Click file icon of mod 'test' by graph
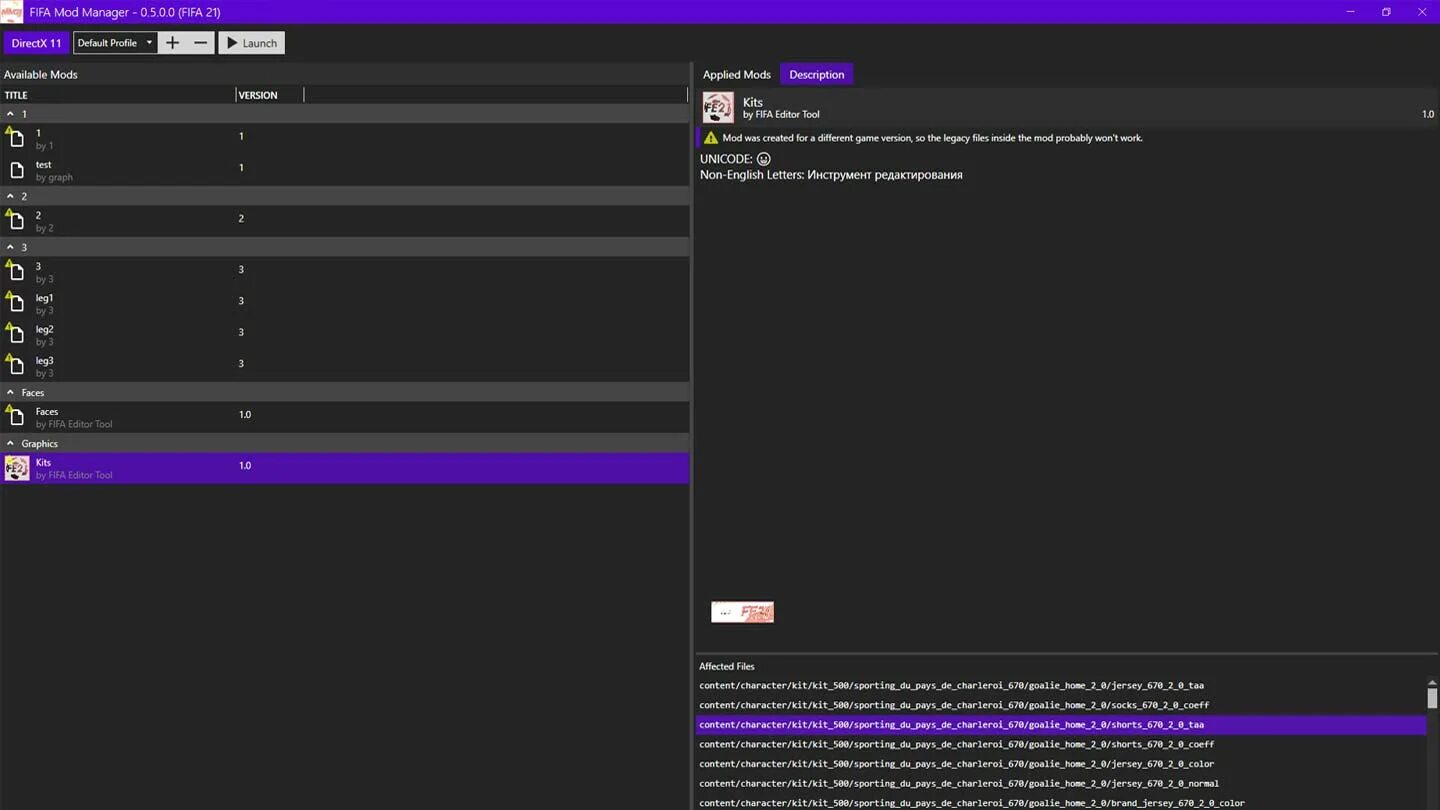This screenshot has height=810, width=1440. [16, 170]
